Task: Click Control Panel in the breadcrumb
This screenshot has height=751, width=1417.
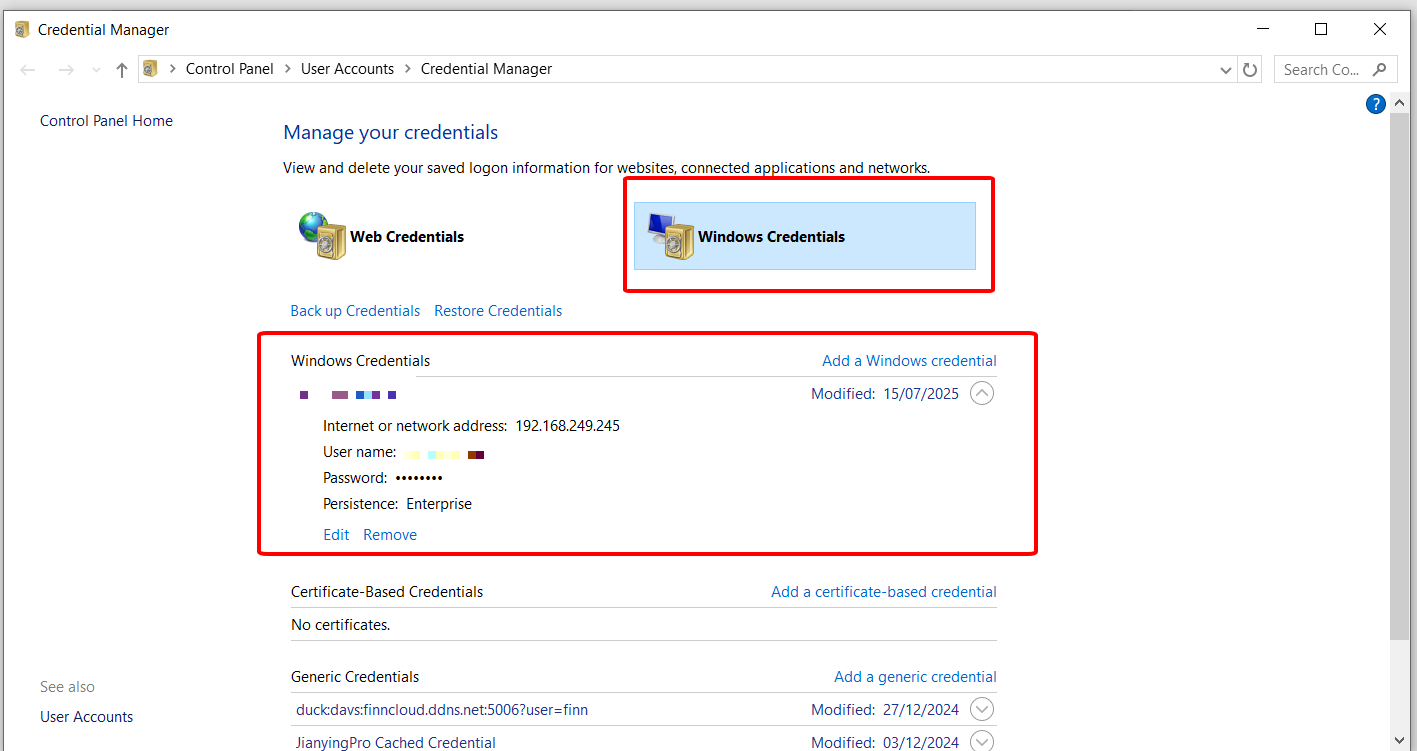Action: pyautogui.click(x=229, y=69)
